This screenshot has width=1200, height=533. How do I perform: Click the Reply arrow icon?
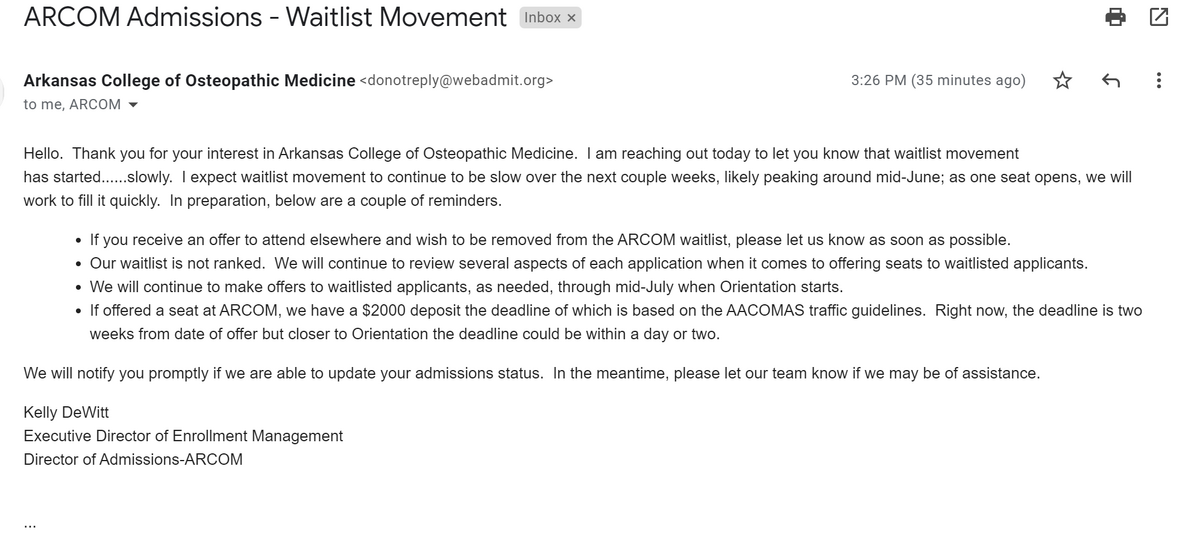coord(1109,81)
